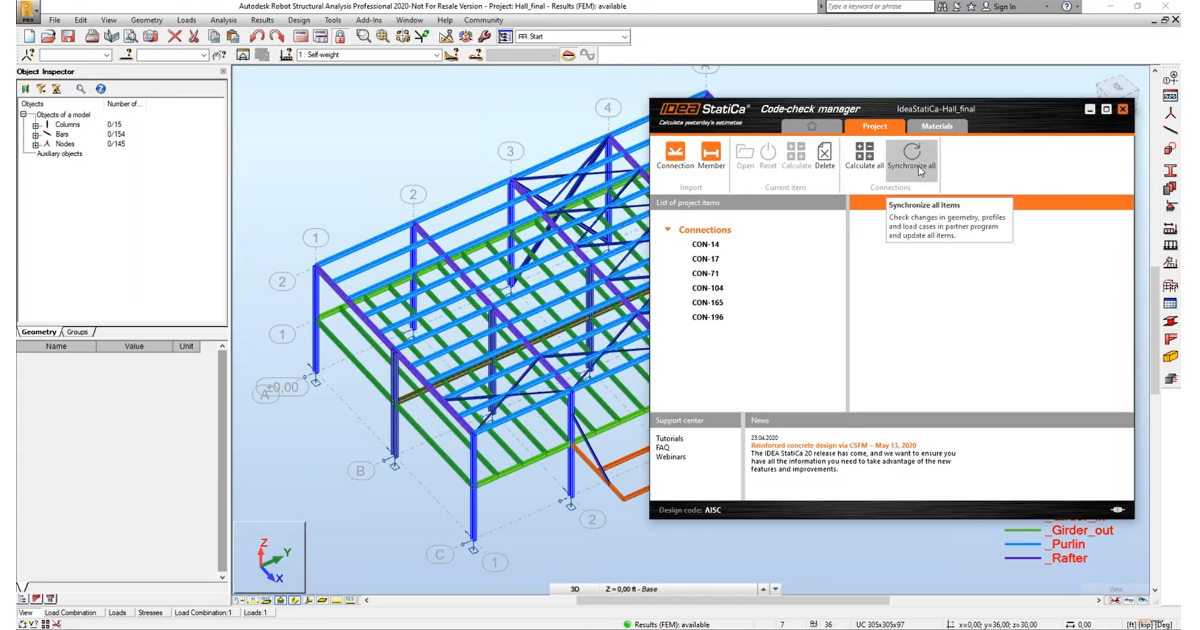Click the Synchronize all icon
Image resolution: width=1200 pixels, height=630 pixels.
coord(911,151)
